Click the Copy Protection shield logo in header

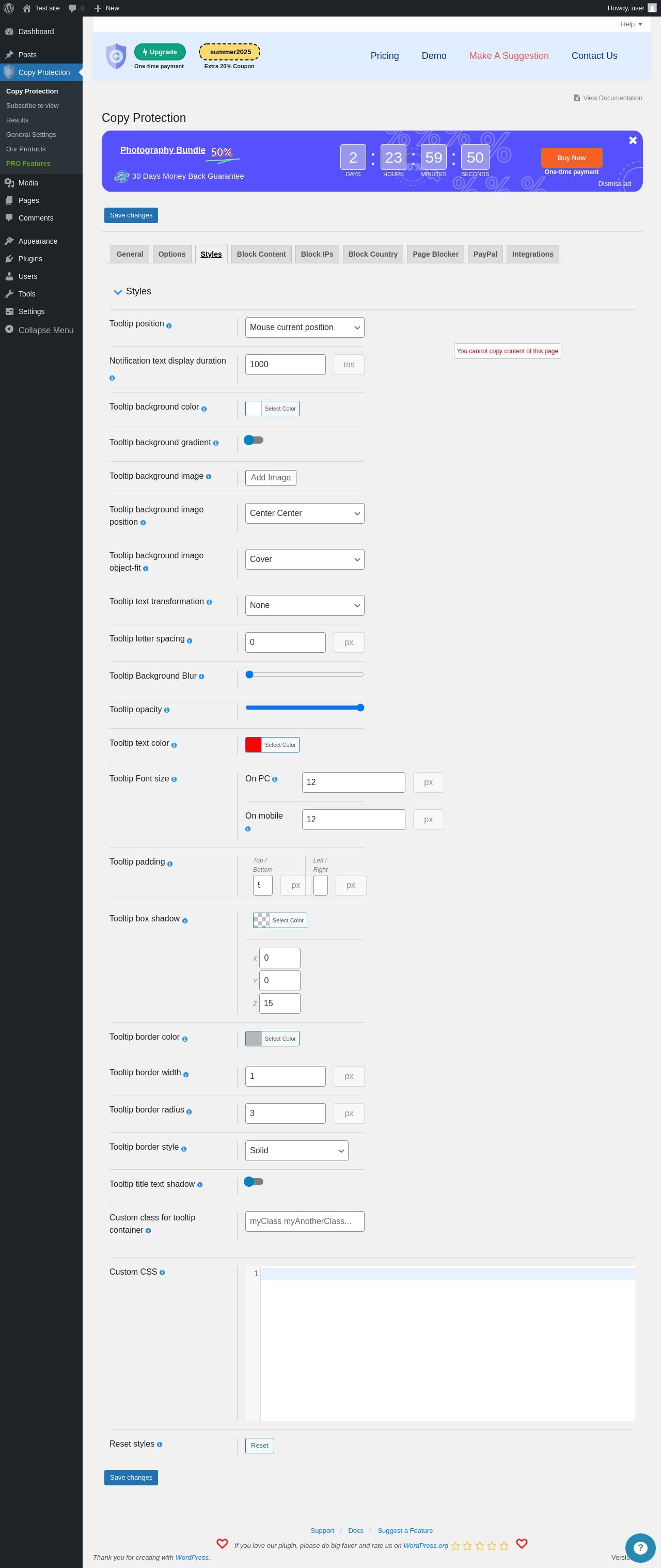tap(116, 56)
